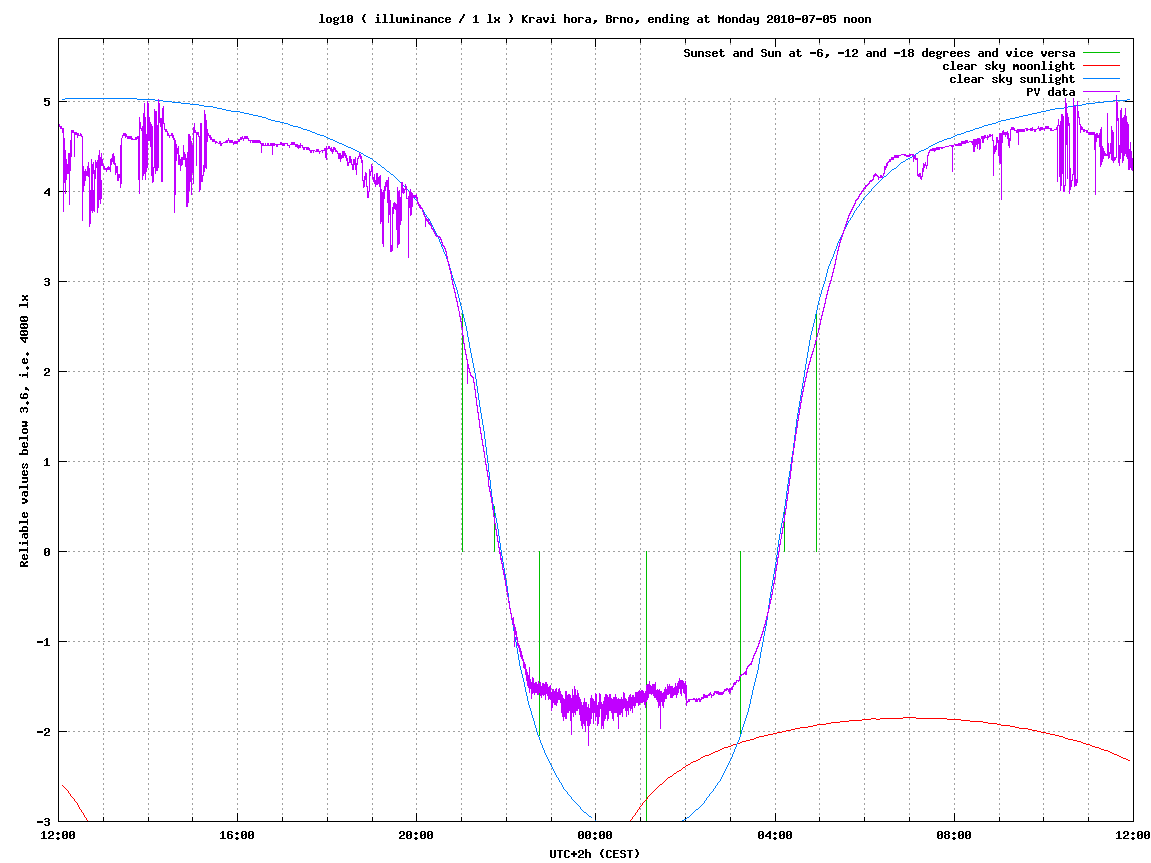Click the x-axis label 'UTC+2h (CEST)'
Image resolution: width=1151 pixels, height=863 pixels.
[595, 853]
